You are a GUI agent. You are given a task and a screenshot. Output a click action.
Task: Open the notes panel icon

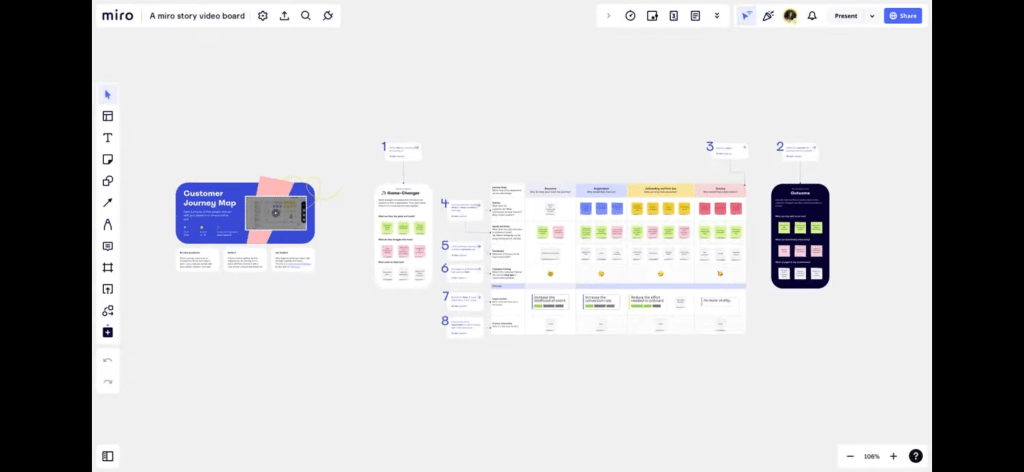695,16
